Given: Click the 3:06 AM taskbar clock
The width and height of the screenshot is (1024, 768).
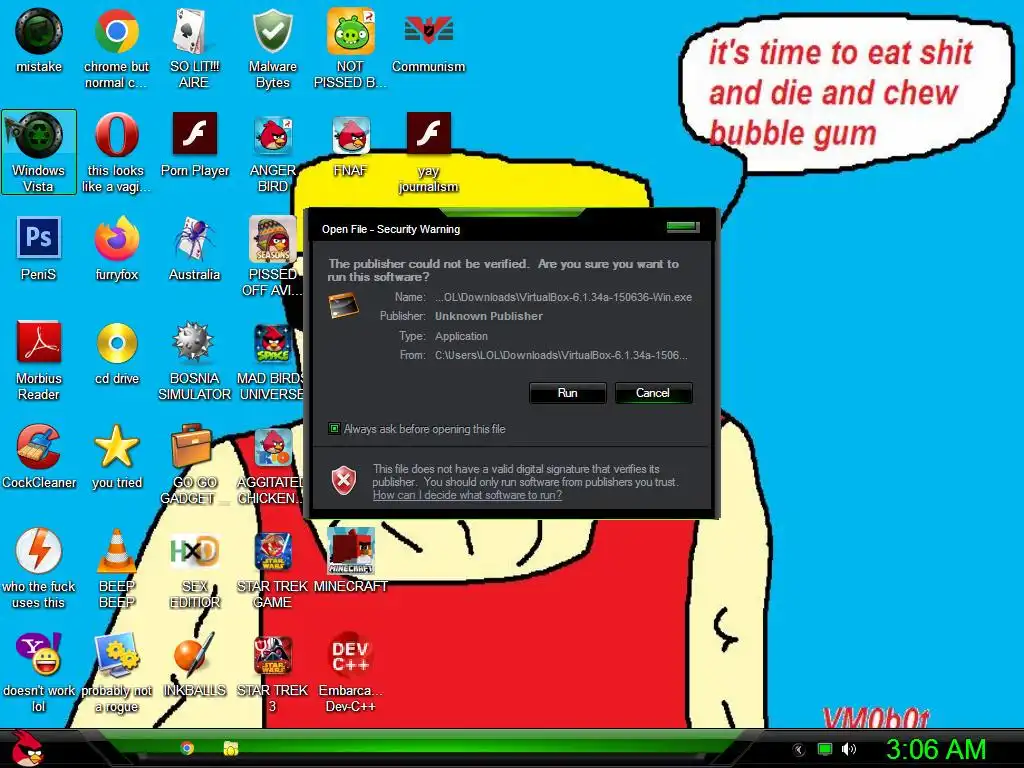Looking at the screenshot, I should pyautogui.click(x=936, y=749).
